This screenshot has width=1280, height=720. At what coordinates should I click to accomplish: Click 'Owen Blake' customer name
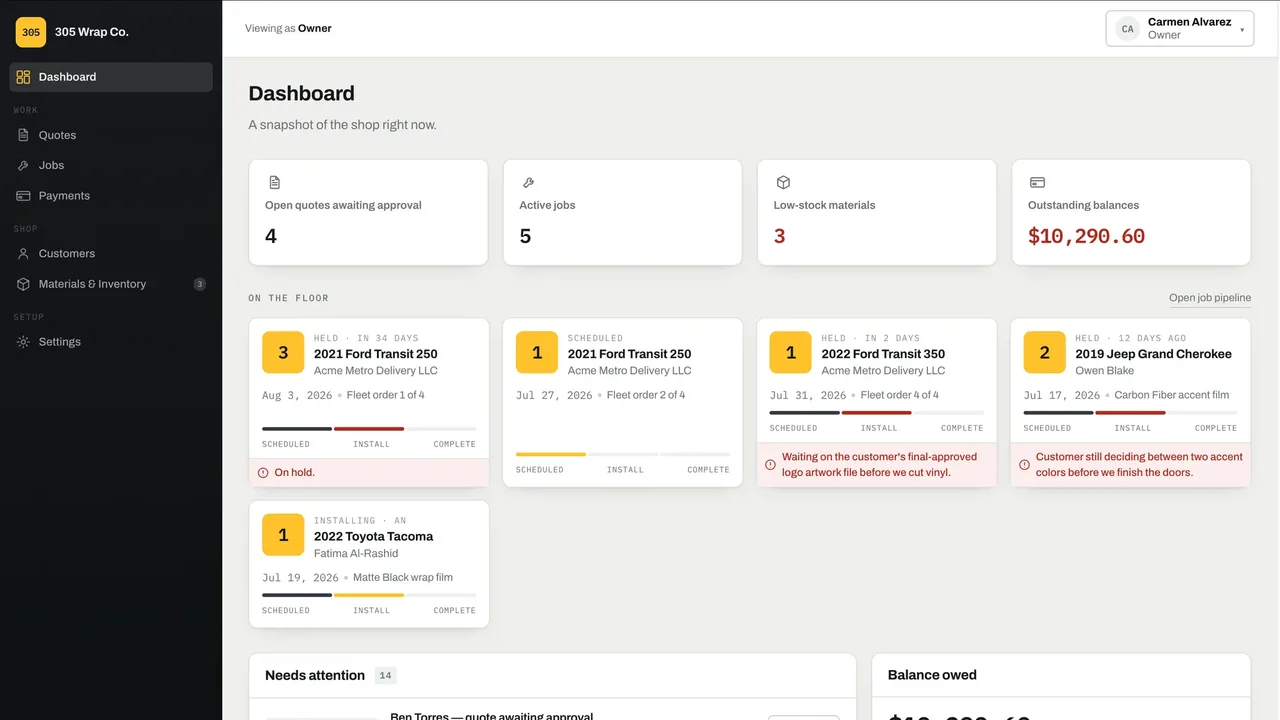1105,371
